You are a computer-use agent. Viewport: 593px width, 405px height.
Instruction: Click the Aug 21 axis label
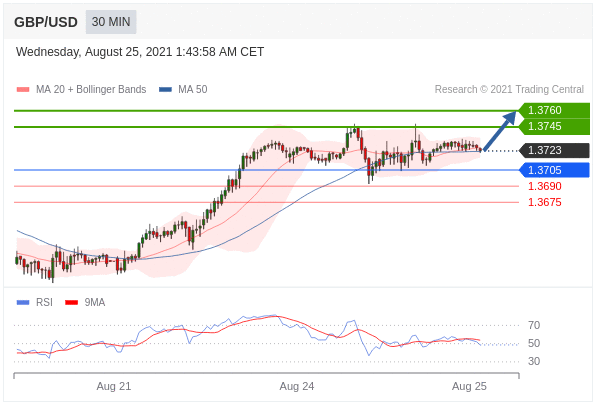tap(114, 386)
